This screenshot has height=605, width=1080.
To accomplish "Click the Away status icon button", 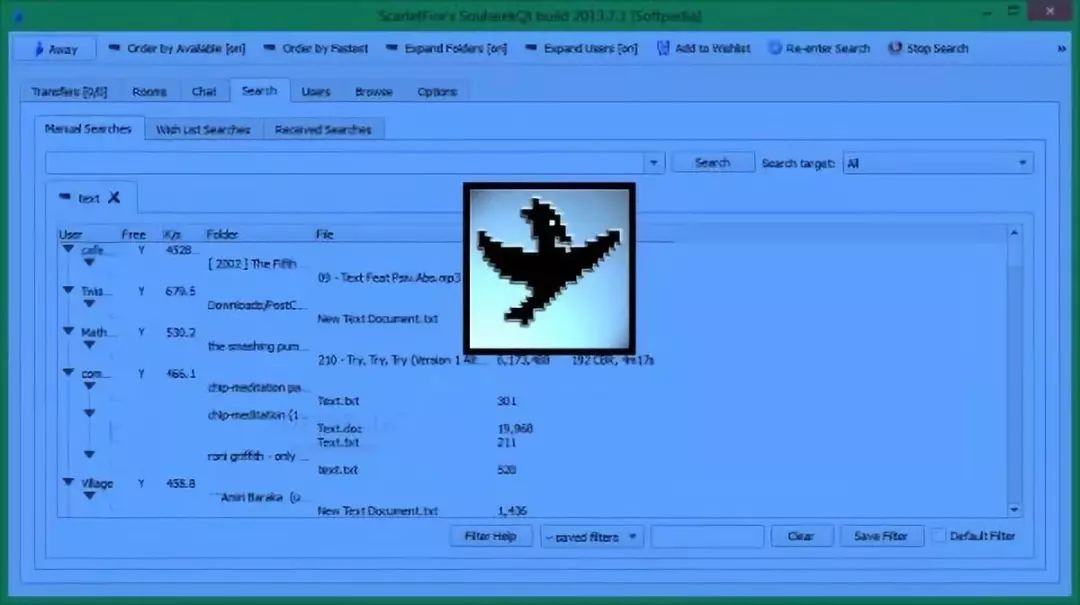I will tap(39, 49).
